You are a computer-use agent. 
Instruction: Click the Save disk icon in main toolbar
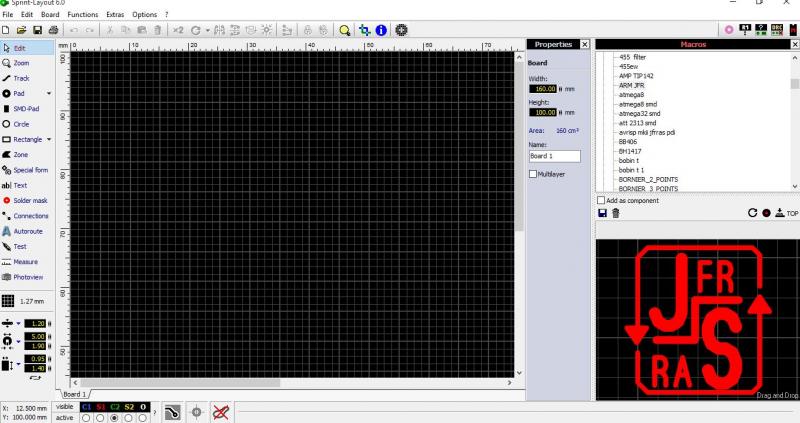coord(37,30)
